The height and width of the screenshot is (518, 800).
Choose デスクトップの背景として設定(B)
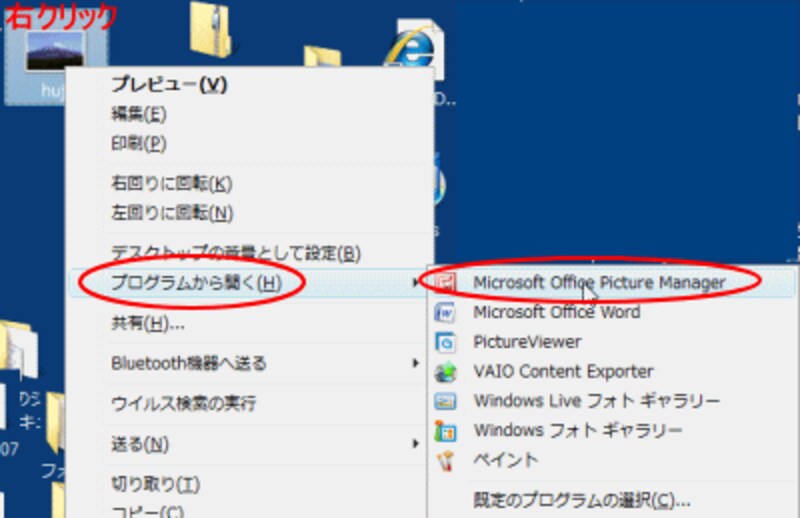coord(236,253)
